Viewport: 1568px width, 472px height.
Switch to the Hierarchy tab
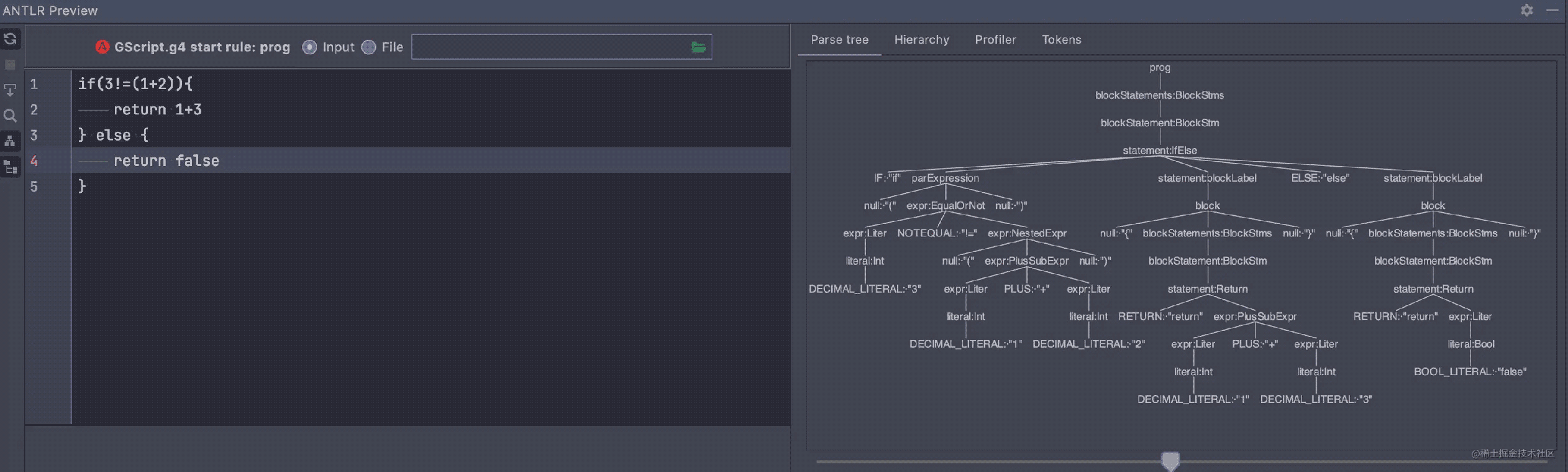coord(921,40)
